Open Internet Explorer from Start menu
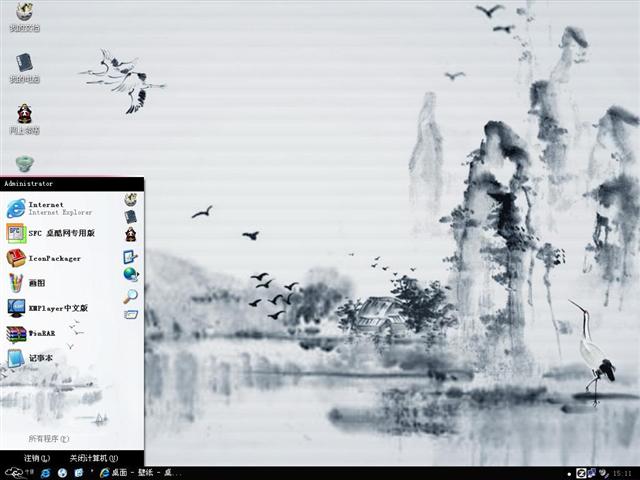This screenshot has height=480, width=640. (50, 207)
